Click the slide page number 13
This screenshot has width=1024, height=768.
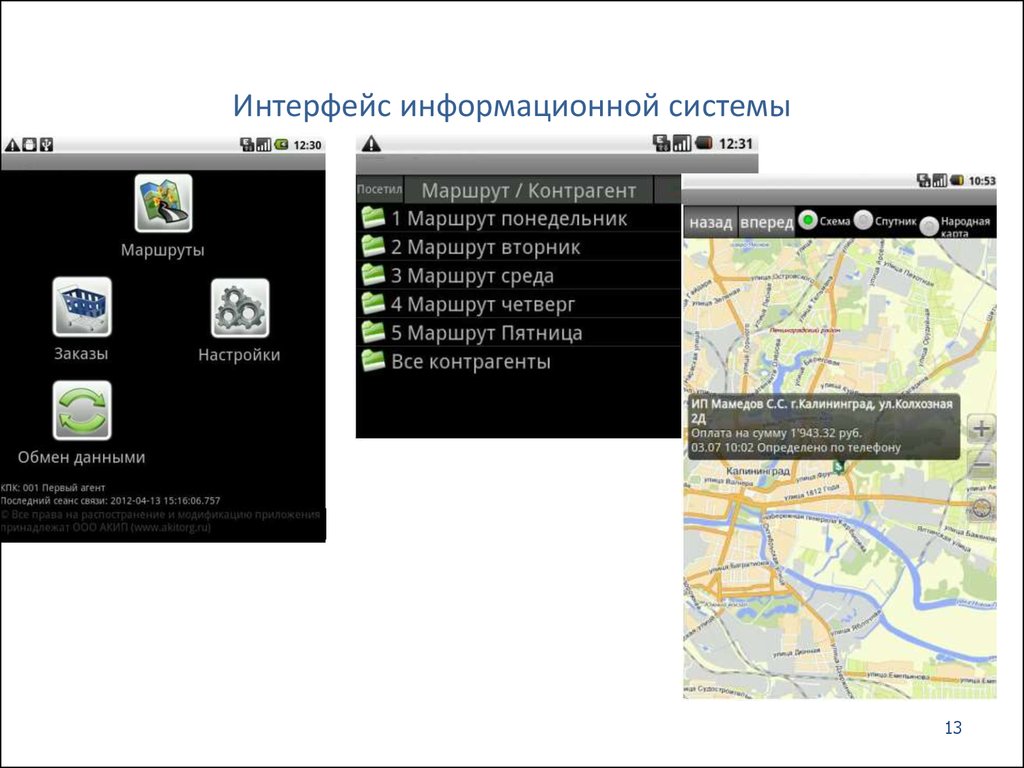[x=953, y=728]
